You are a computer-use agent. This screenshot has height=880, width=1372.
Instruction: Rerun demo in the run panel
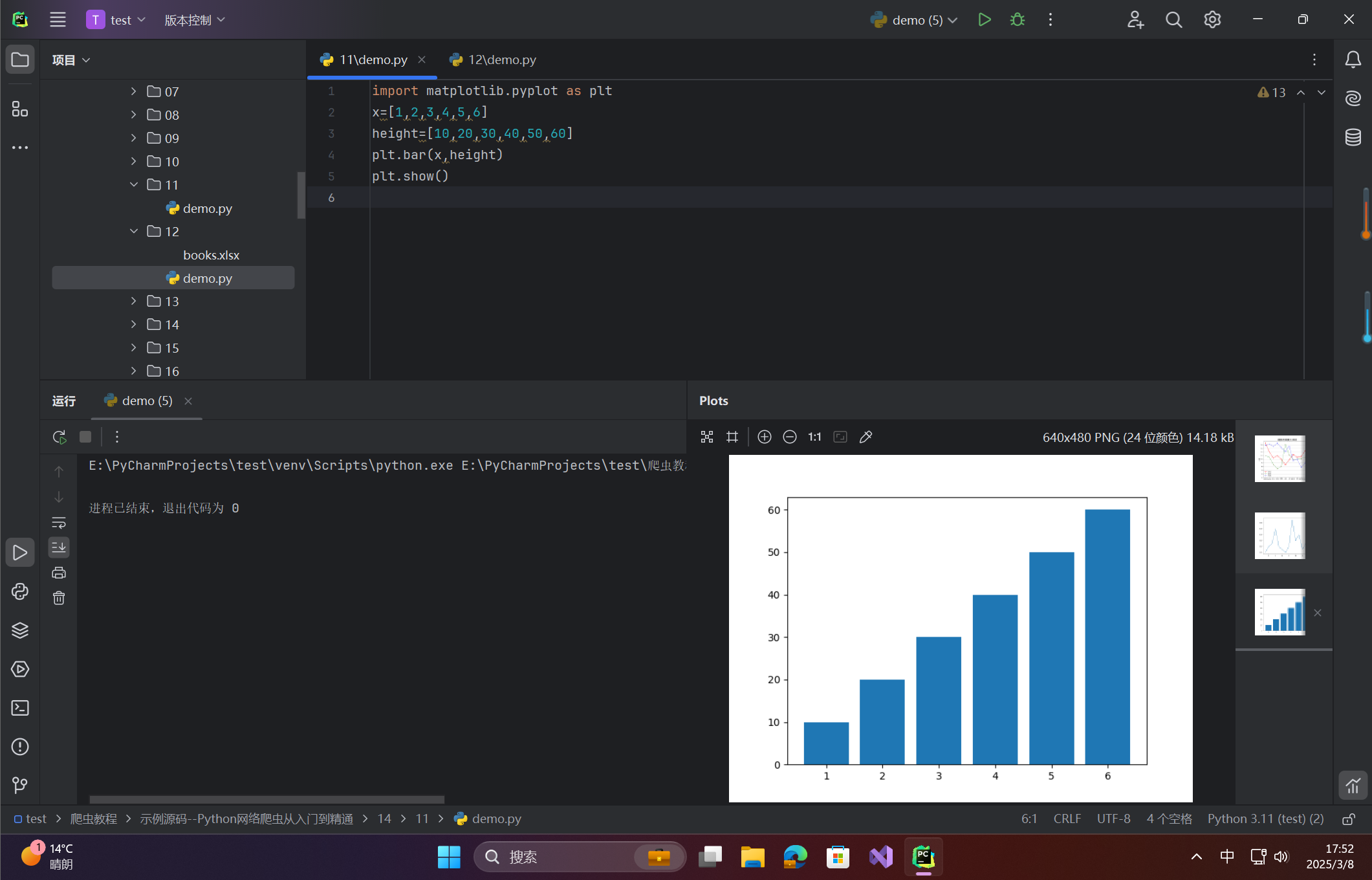60,437
